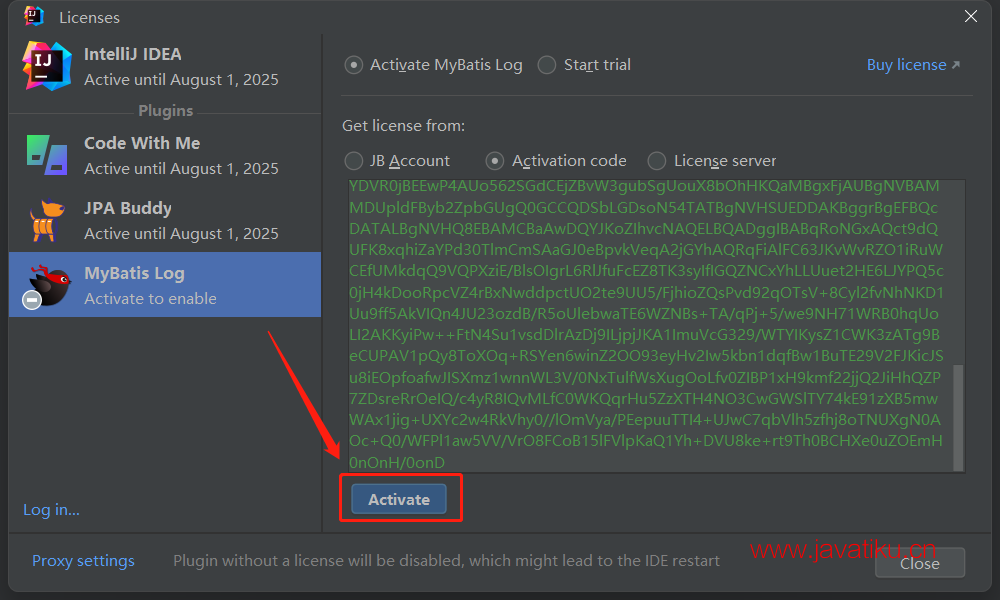1000x600 pixels.
Task: Click the IntelliJ IDEA product icon
Action: click(x=46, y=66)
